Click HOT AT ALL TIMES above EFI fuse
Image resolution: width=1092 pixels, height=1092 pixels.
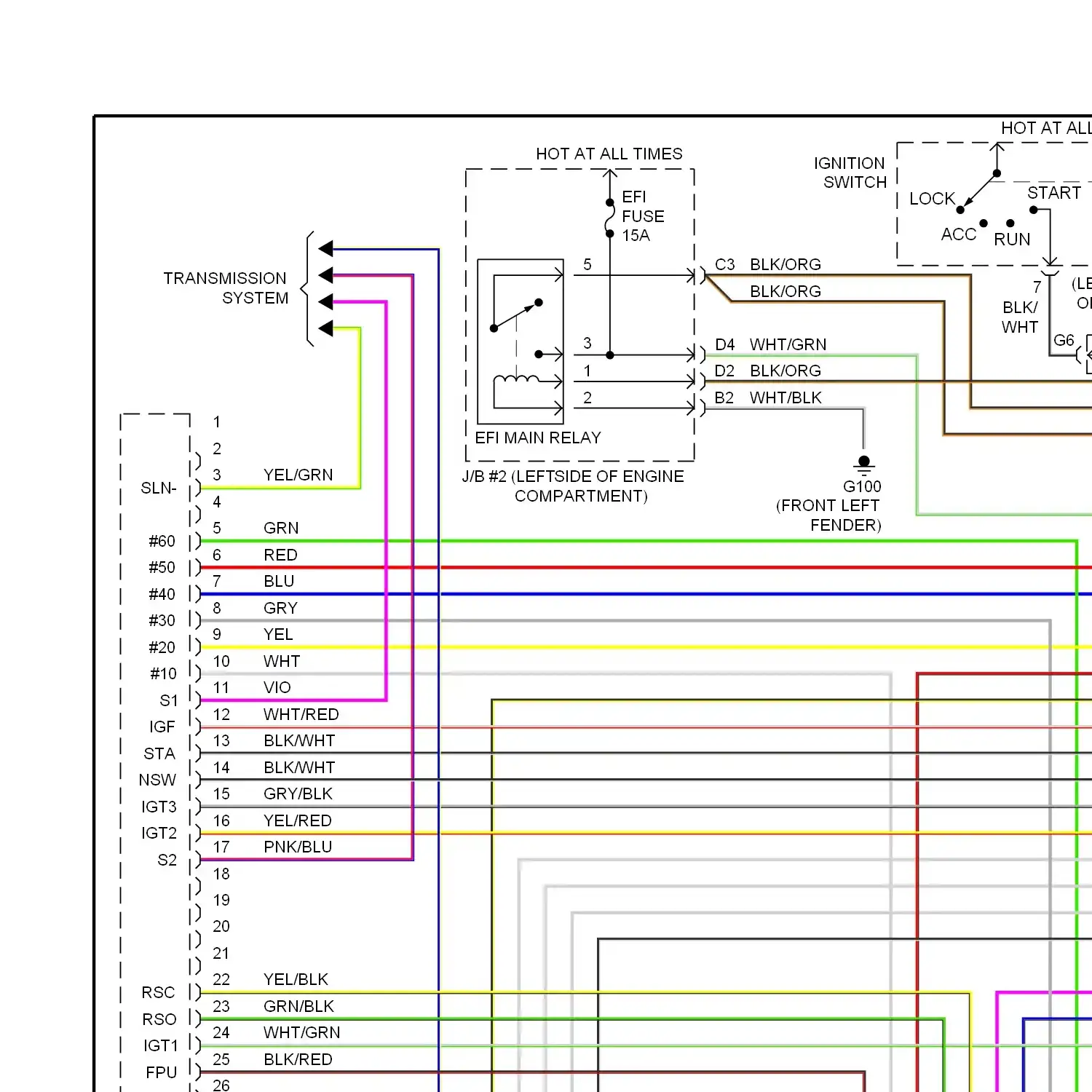pos(609,154)
